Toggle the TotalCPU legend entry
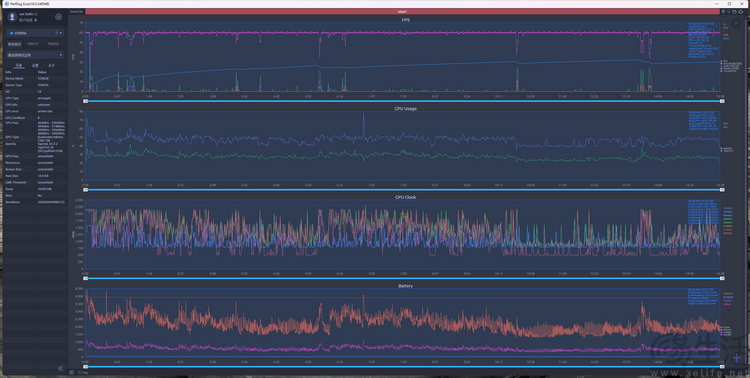This screenshot has width=750, height=378. click(x=726, y=151)
